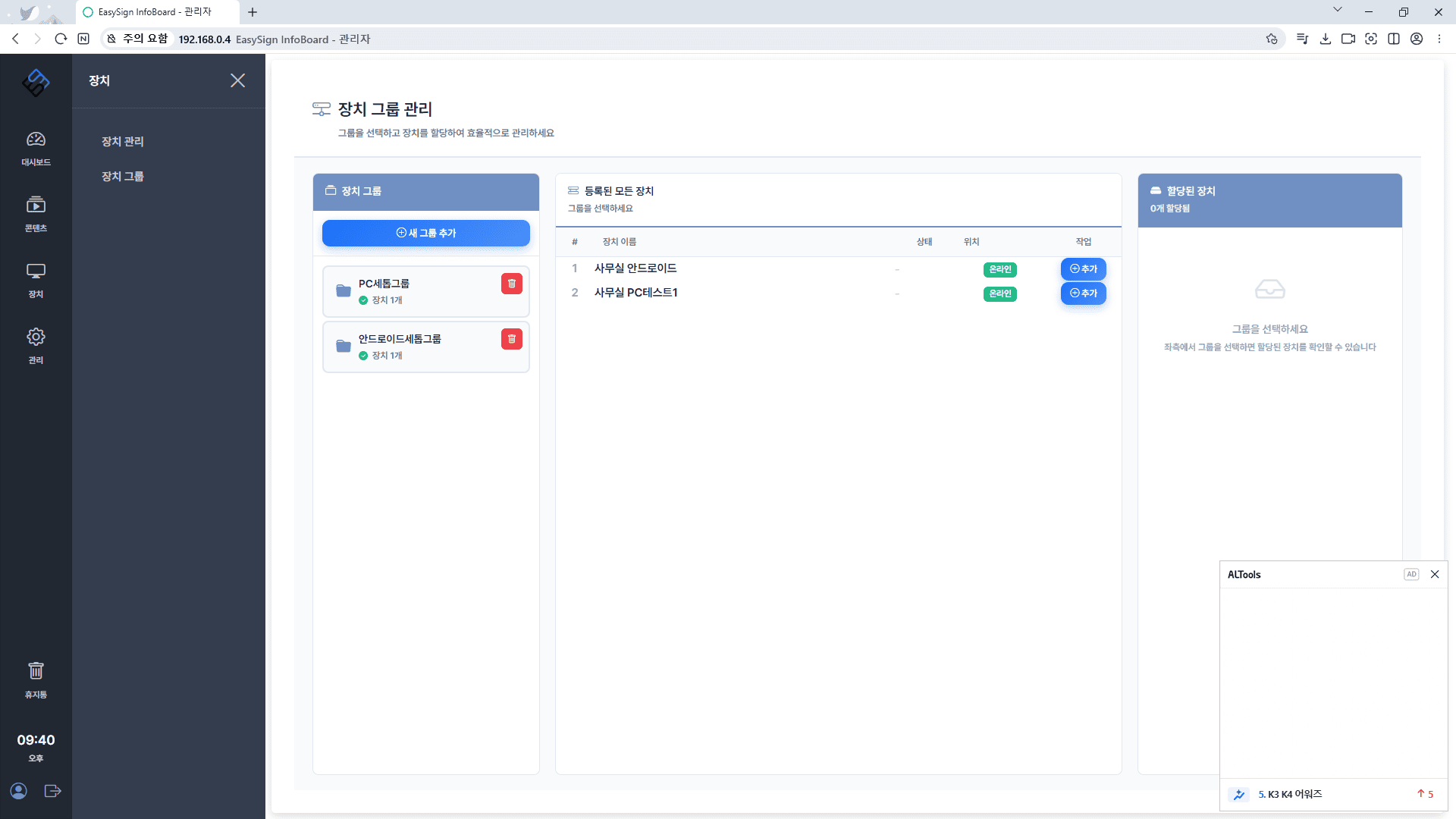Click the logout icon in the sidebar
1456x819 pixels.
52,791
